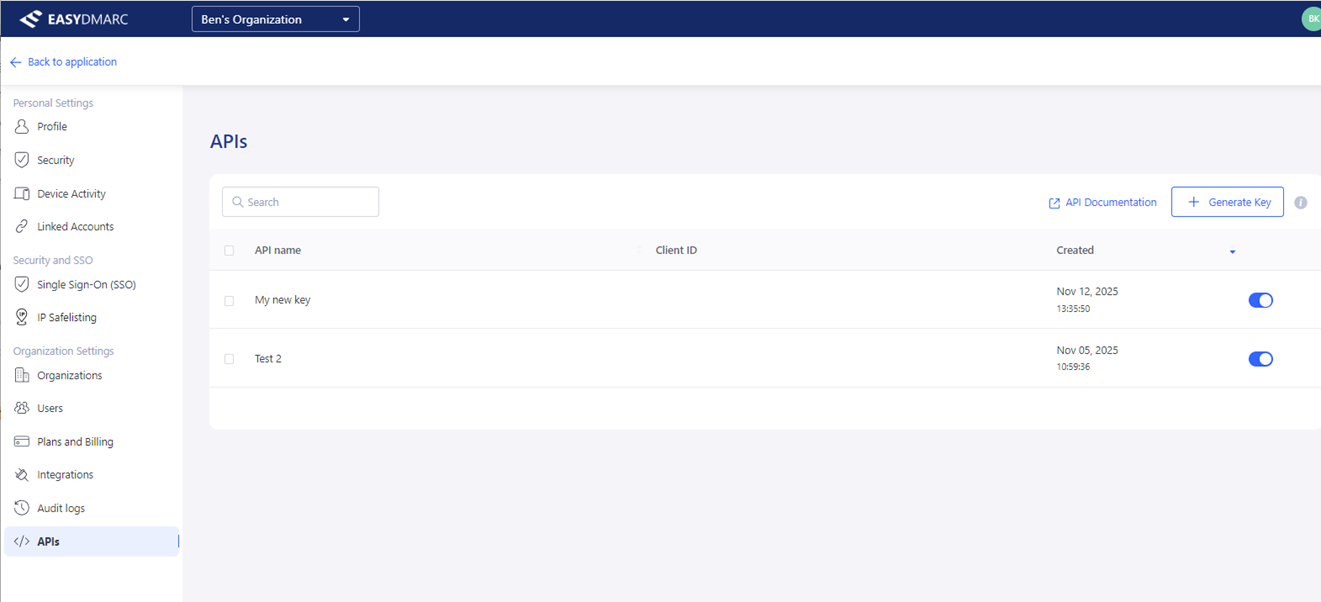
Task: Check the My new key row checkbox
Action: tap(229, 301)
